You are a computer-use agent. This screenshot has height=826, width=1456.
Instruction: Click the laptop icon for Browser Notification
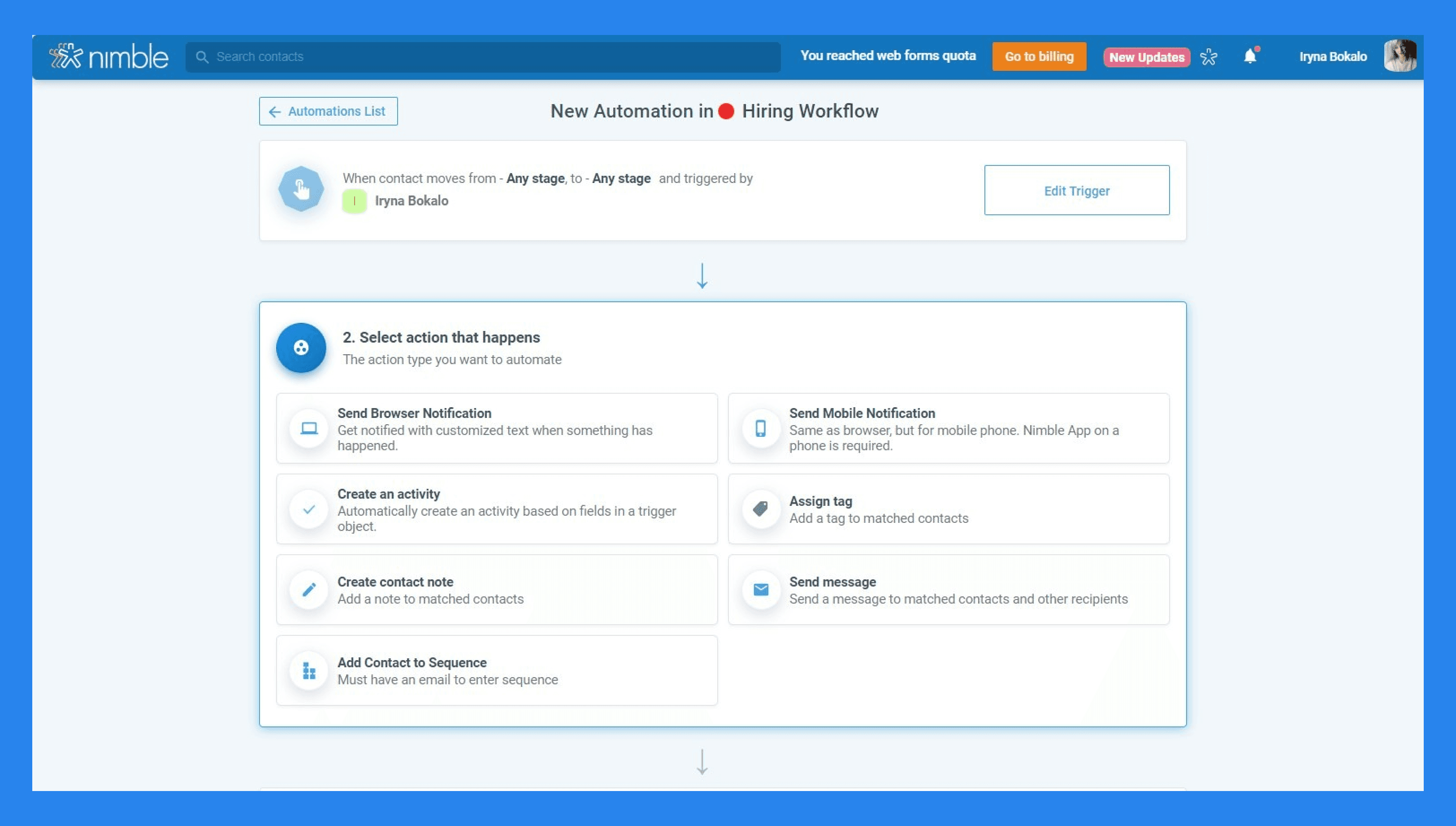[x=309, y=428]
